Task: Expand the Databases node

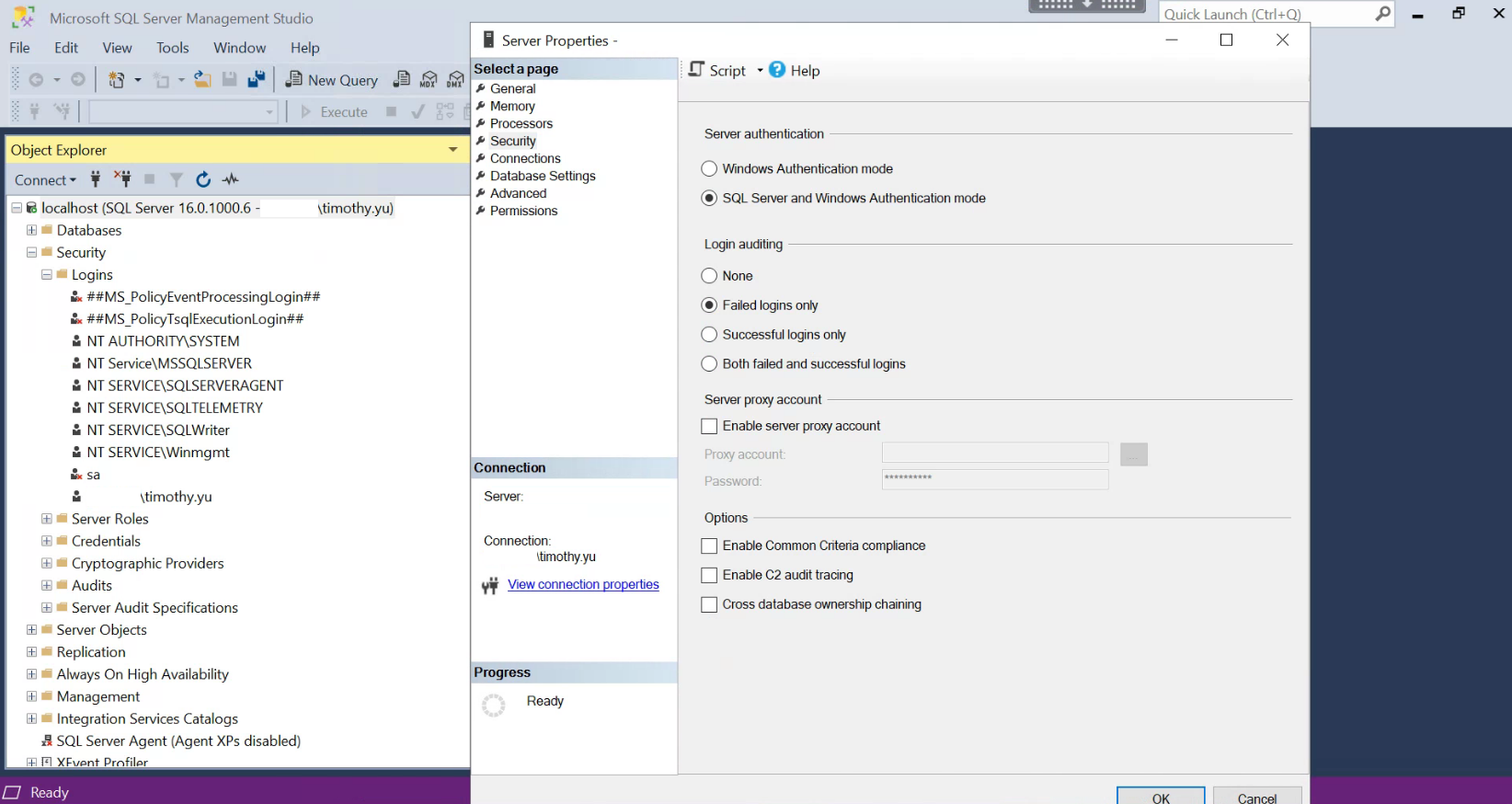Action: click(x=31, y=230)
